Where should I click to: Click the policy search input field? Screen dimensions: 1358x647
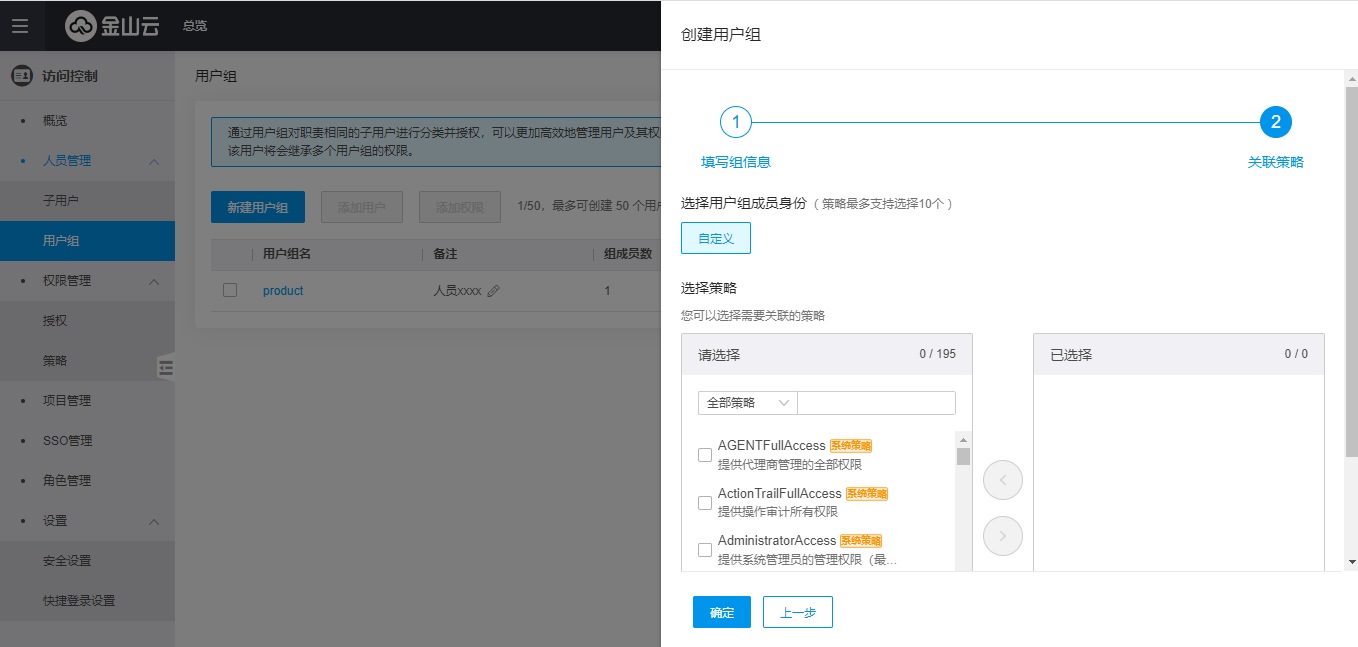[876, 403]
